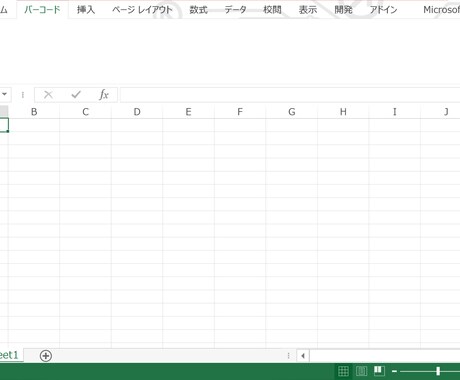Select column C header
The width and height of the screenshot is (460, 380).
pyautogui.click(x=85, y=112)
